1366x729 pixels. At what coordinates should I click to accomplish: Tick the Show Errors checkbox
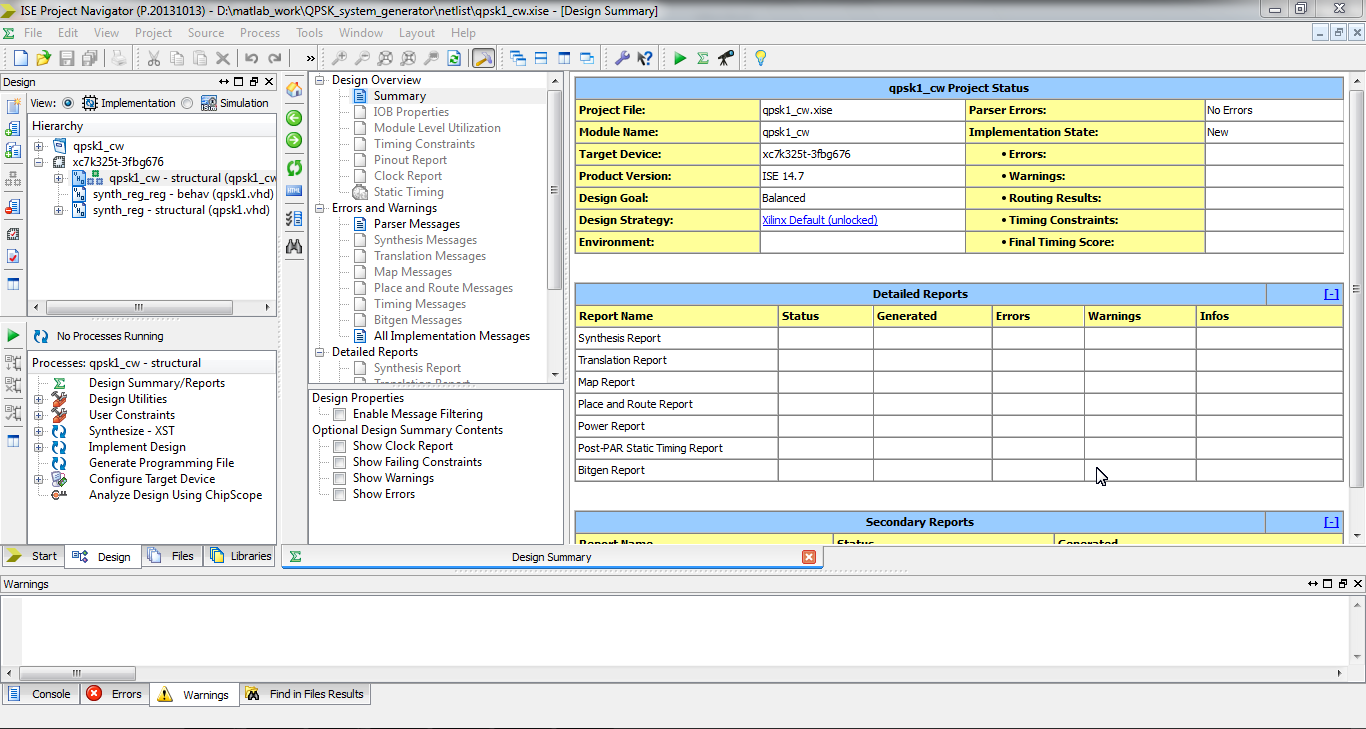tap(340, 494)
